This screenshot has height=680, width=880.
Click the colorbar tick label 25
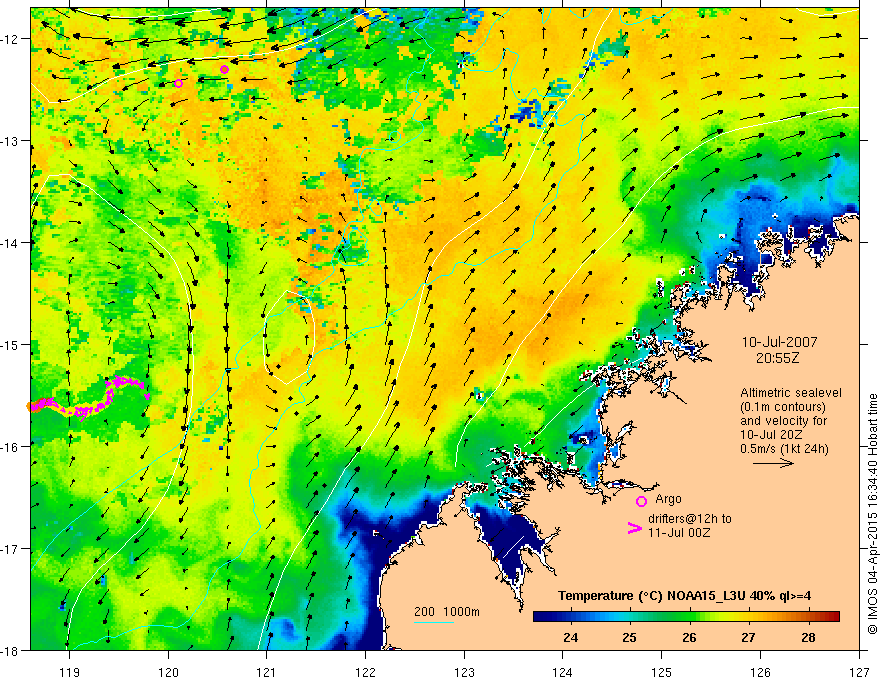coord(630,637)
